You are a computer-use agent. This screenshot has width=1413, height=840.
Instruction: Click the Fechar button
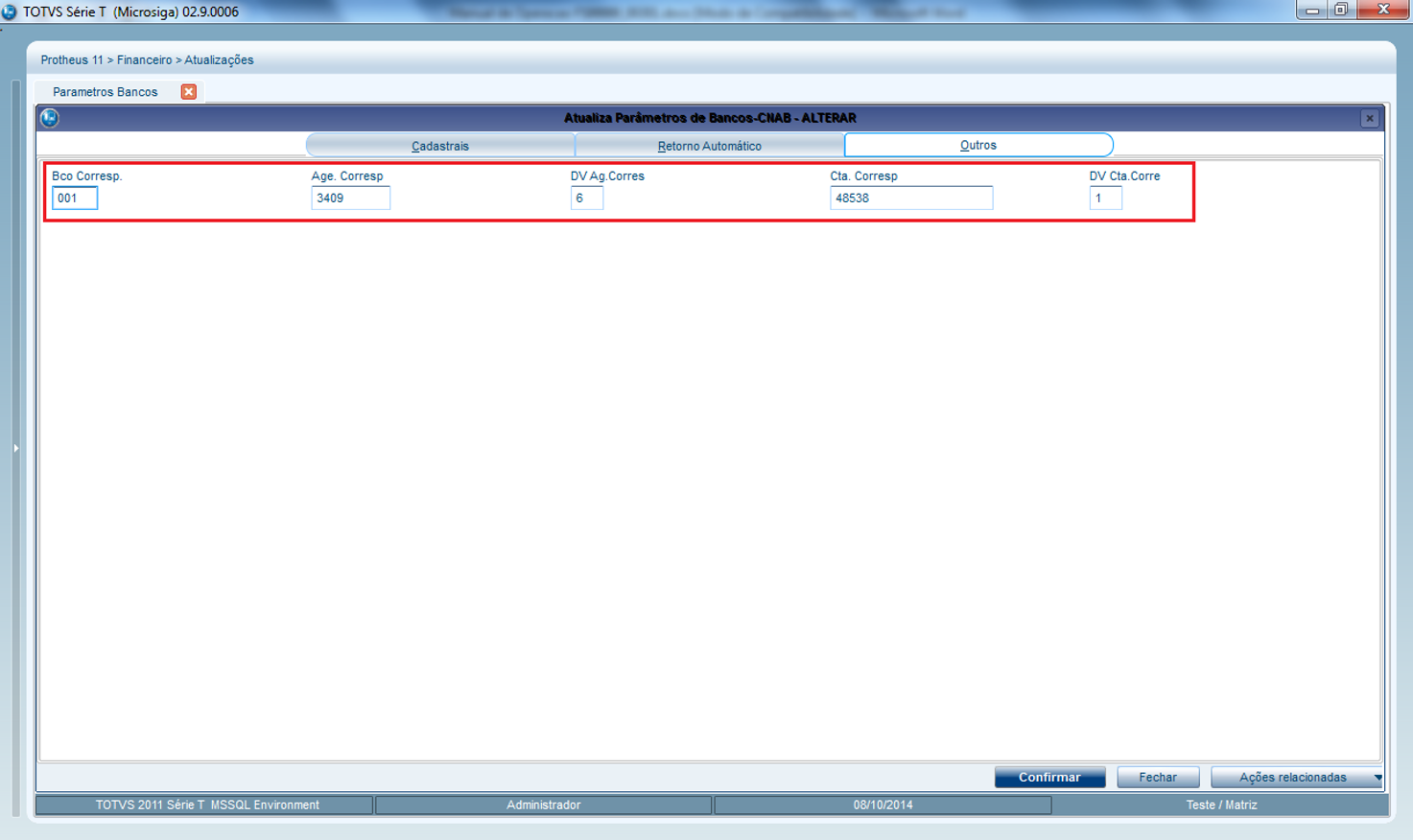[1157, 777]
